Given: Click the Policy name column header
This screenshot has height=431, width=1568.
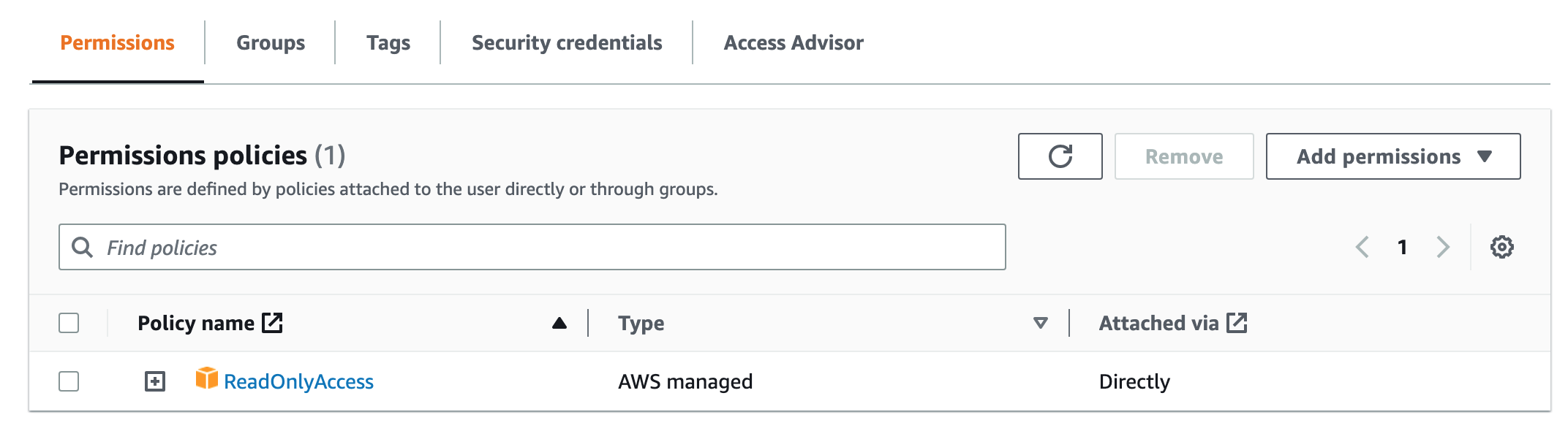Looking at the screenshot, I should [x=196, y=323].
